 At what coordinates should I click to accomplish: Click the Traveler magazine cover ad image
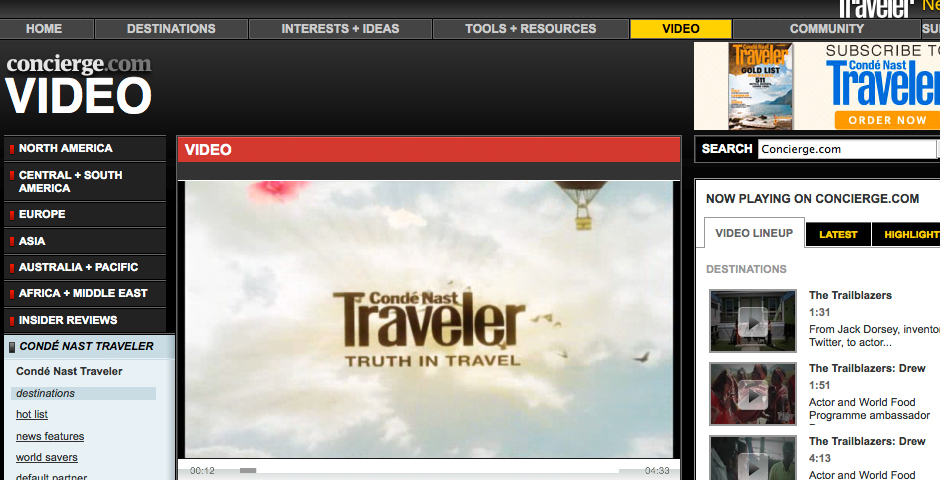pos(760,86)
